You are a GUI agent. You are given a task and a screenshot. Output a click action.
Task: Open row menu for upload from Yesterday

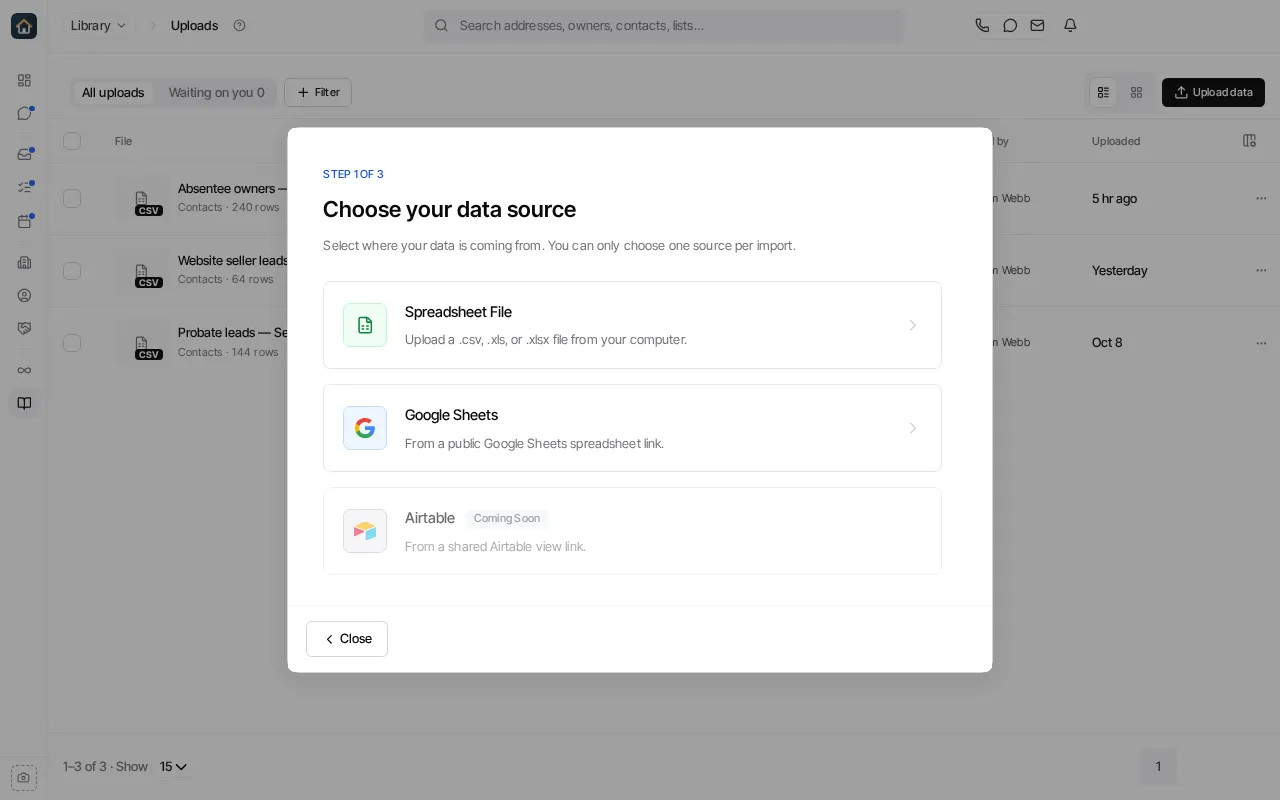1261,270
